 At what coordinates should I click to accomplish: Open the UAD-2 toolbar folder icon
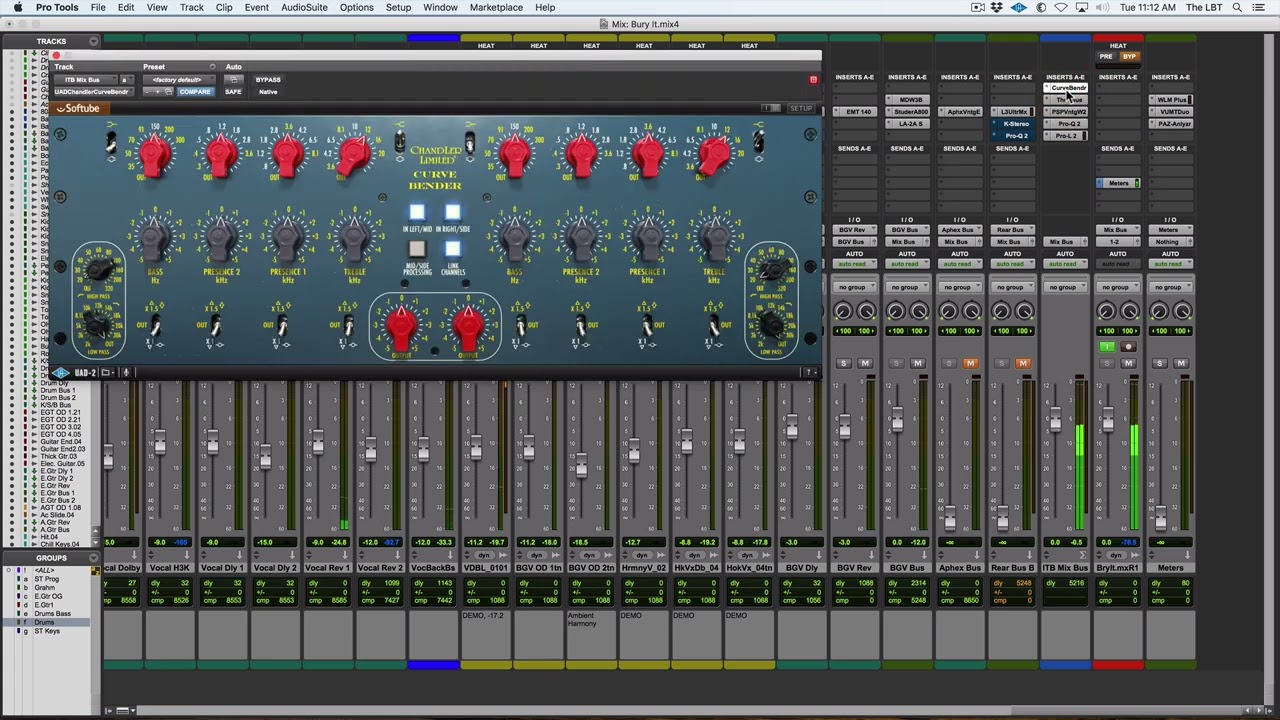(x=106, y=373)
